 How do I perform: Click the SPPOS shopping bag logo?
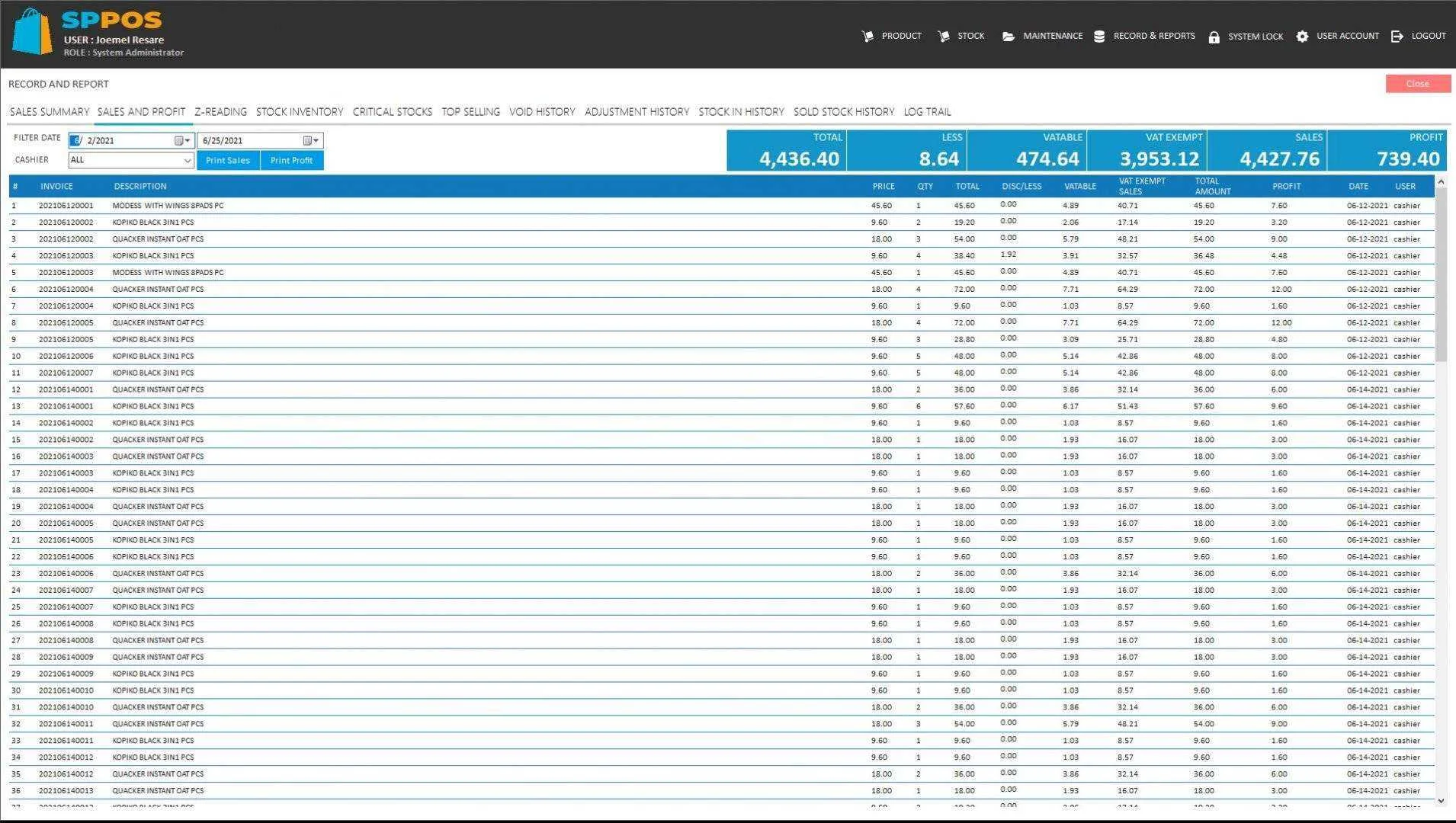33,32
